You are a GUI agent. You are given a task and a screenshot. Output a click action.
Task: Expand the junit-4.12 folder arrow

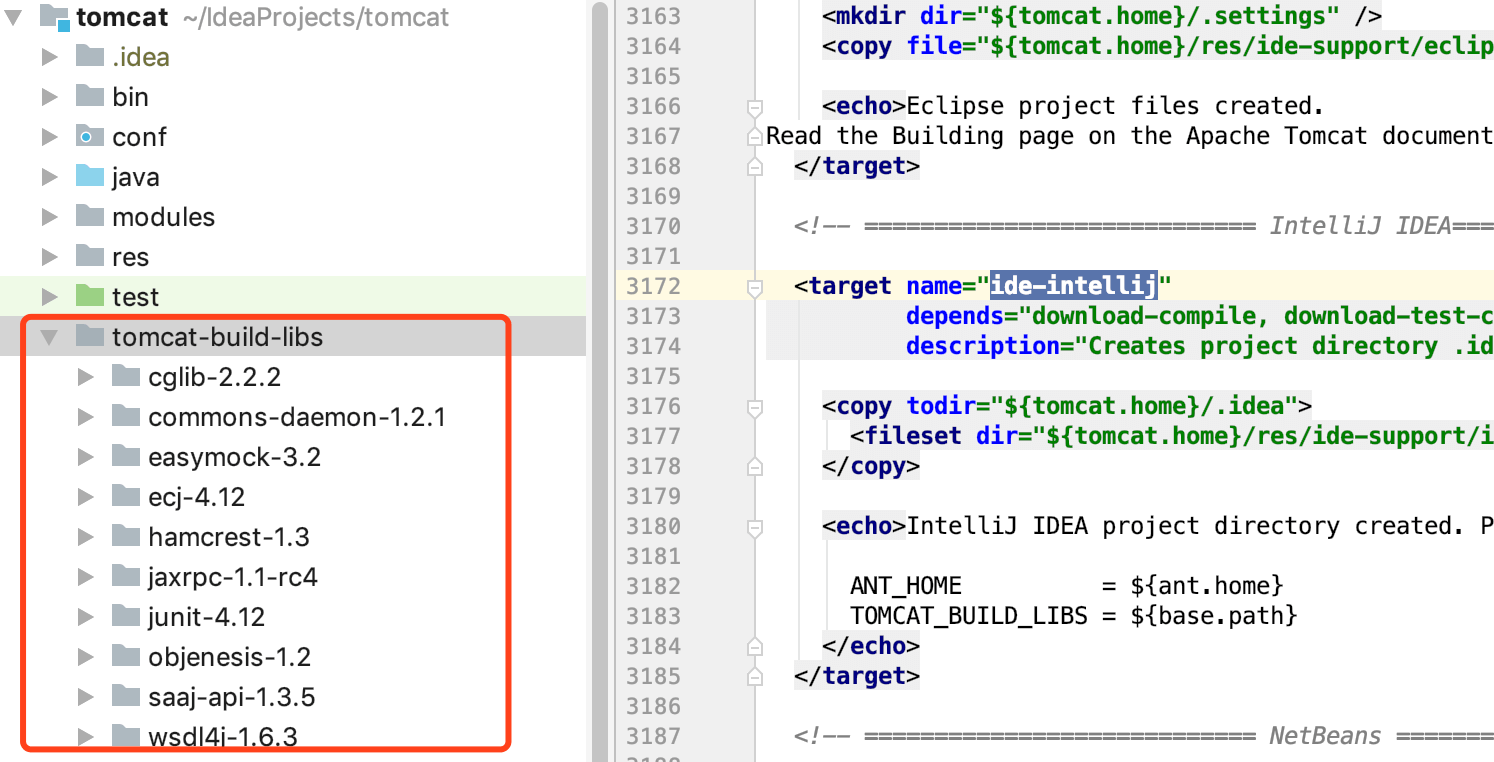[86, 617]
